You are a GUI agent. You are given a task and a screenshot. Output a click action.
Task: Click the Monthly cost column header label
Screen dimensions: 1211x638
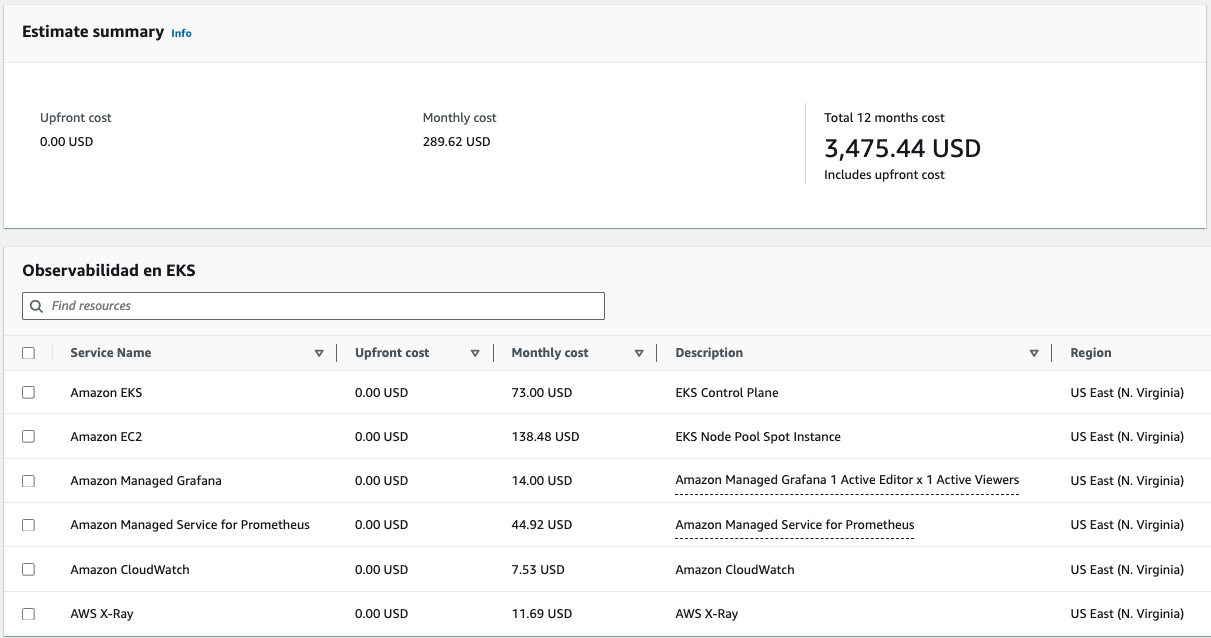(x=550, y=353)
